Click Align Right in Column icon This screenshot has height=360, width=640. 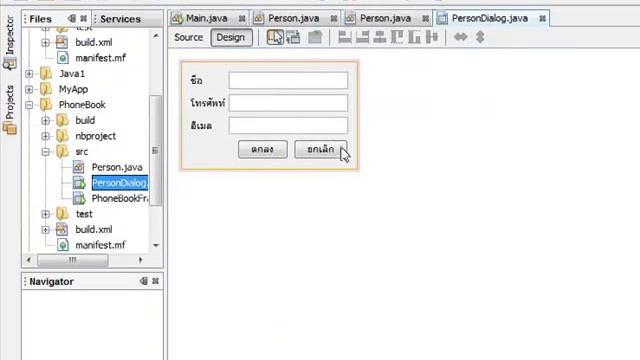362,37
